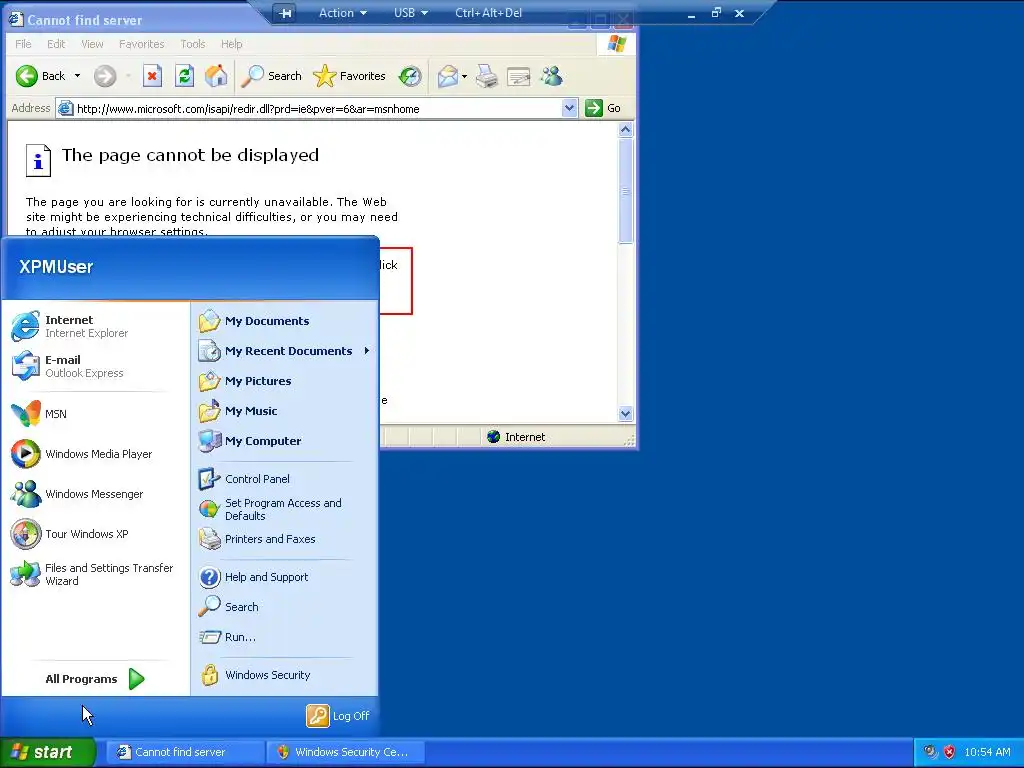Open the Favorites menu in menu bar

[142, 44]
